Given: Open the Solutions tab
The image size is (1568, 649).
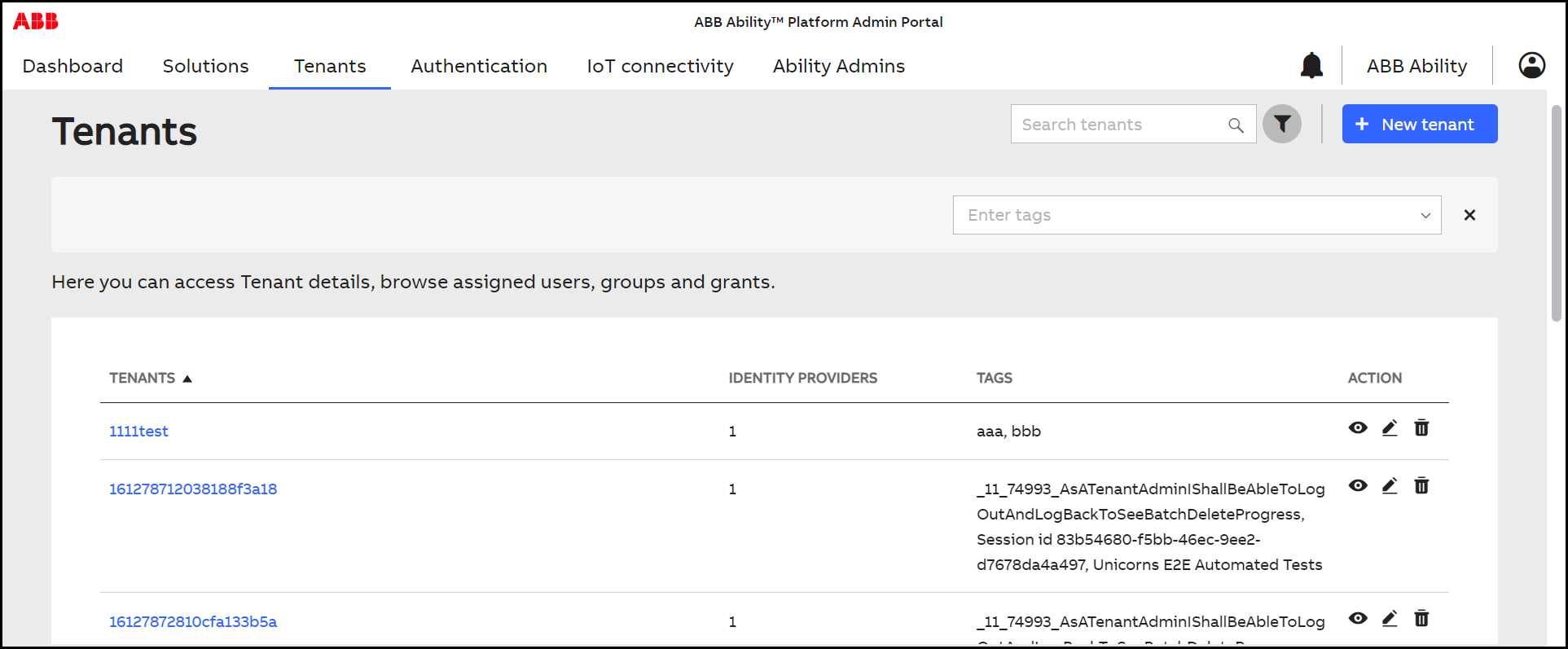Looking at the screenshot, I should click(x=205, y=66).
